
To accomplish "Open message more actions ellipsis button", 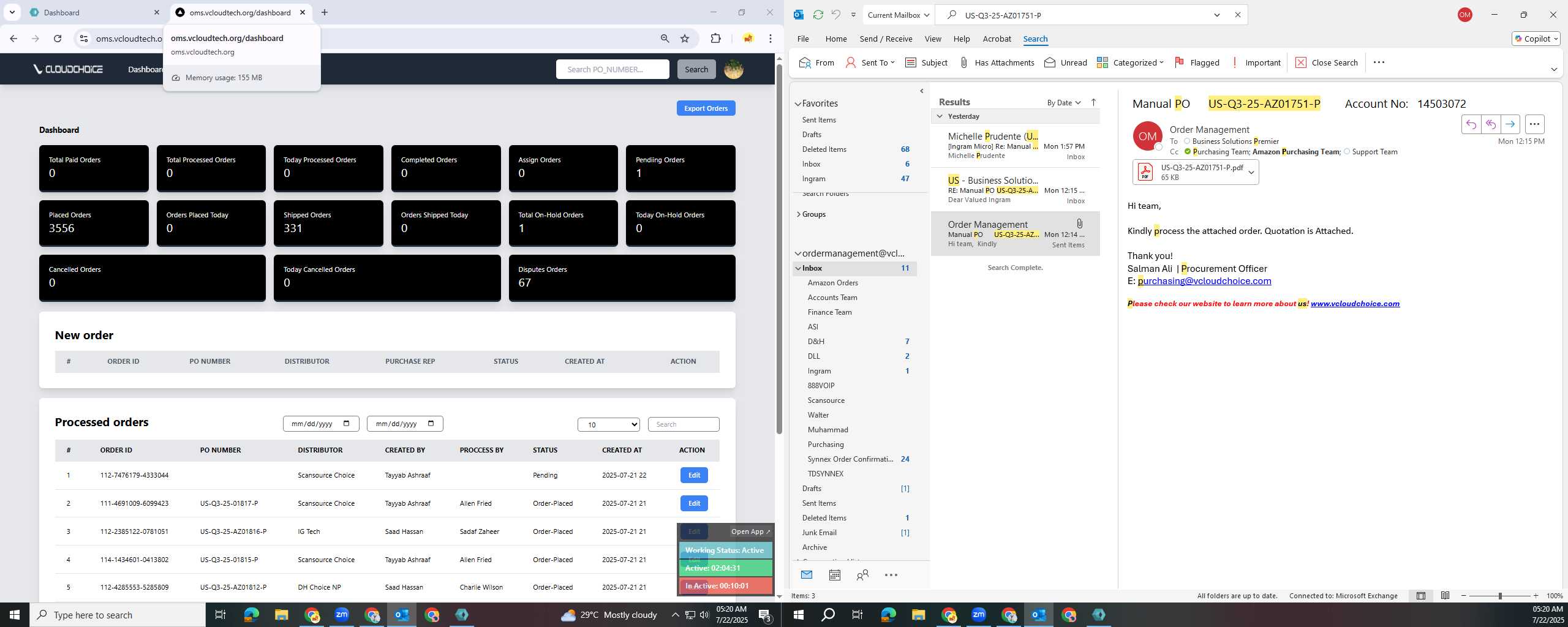I will point(1534,124).
